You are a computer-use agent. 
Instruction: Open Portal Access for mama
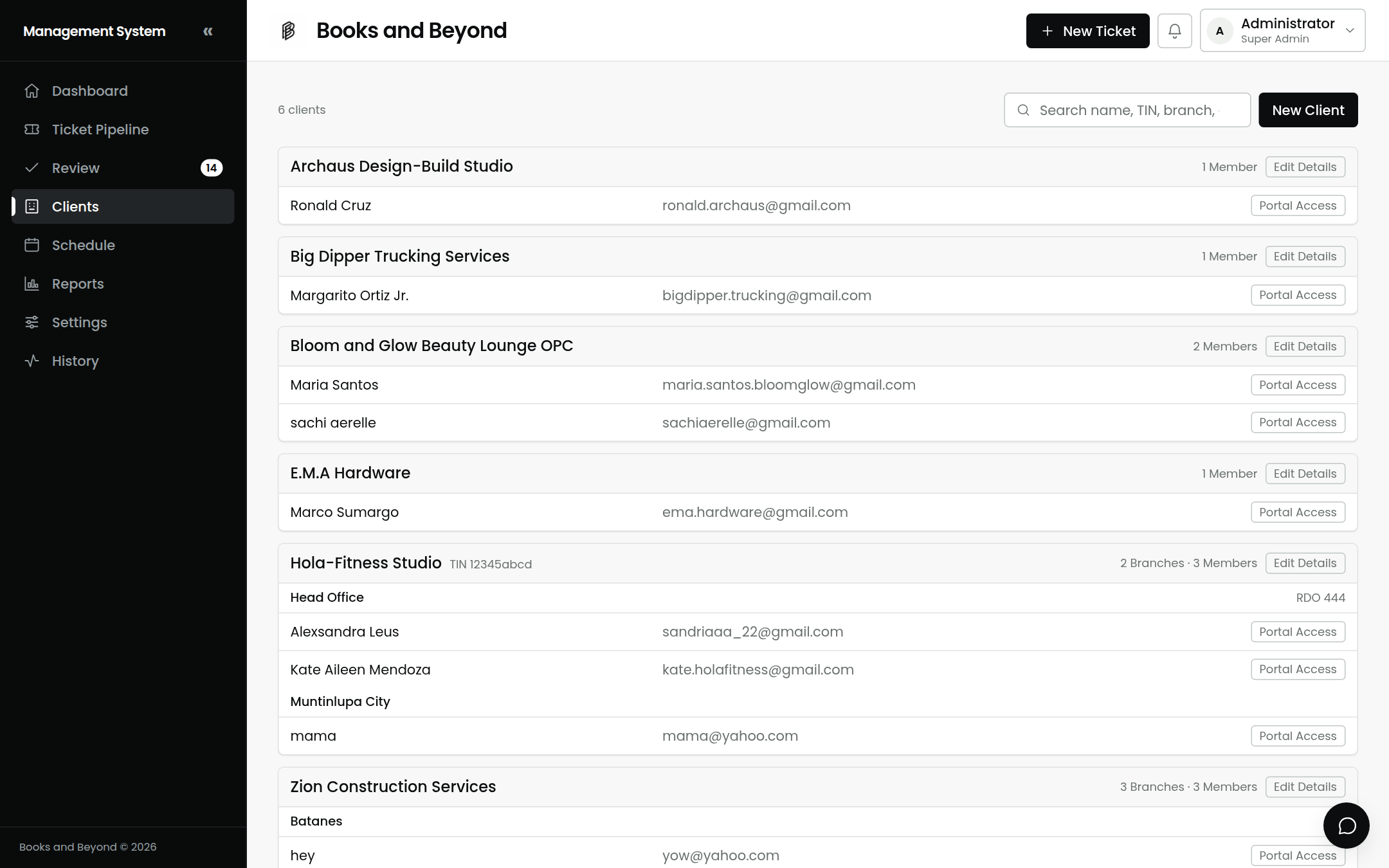click(x=1298, y=736)
